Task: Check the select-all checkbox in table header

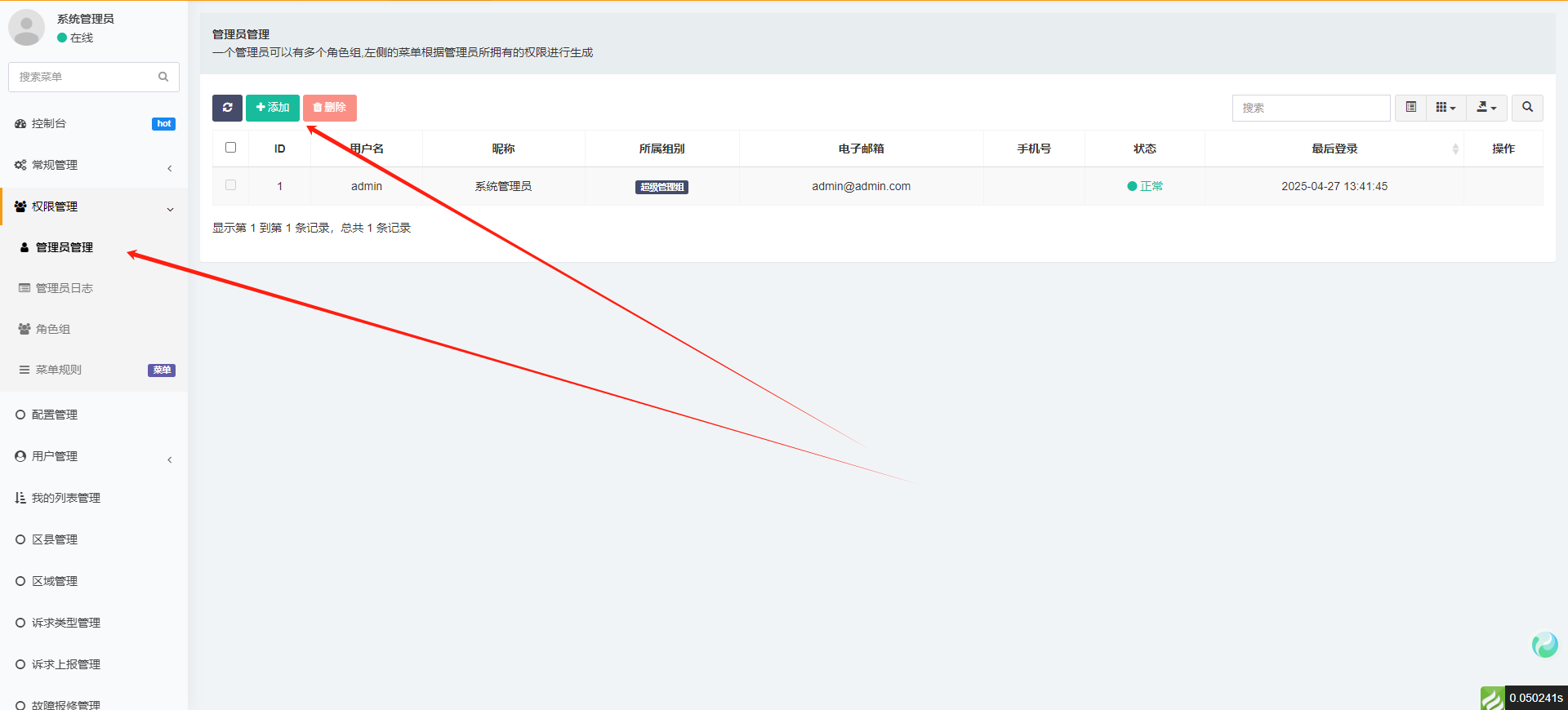Action: 231,148
